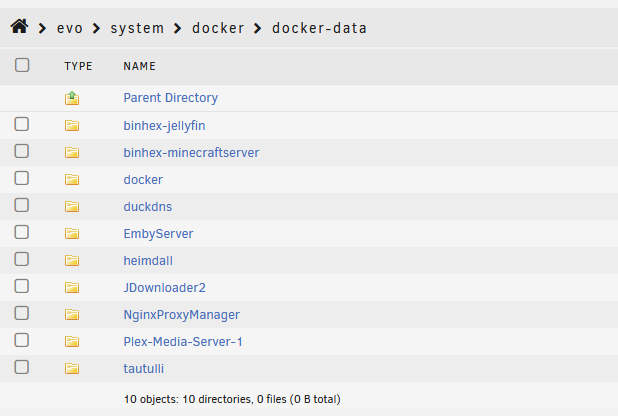Image resolution: width=618 pixels, height=416 pixels.
Task: Open the binhex-minecraftserver folder link
Action: coord(191,153)
